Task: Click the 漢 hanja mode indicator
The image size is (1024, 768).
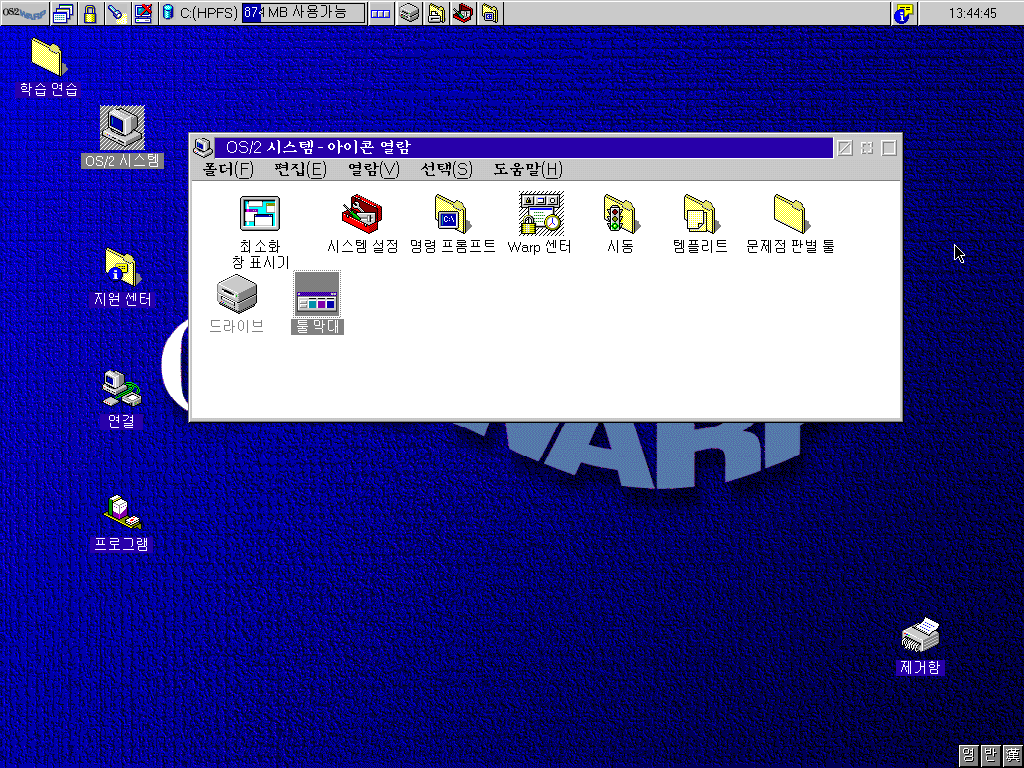Action: point(1012,756)
